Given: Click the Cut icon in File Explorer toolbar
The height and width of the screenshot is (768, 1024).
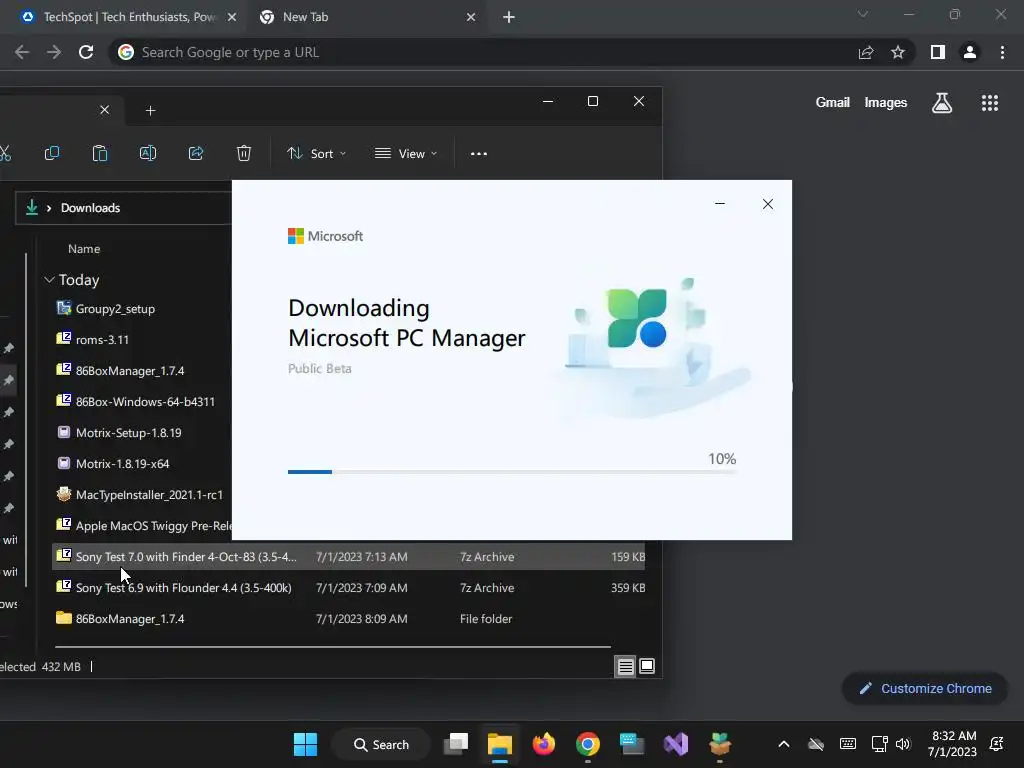Looking at the screenshot, I should [x=5, y=153].
